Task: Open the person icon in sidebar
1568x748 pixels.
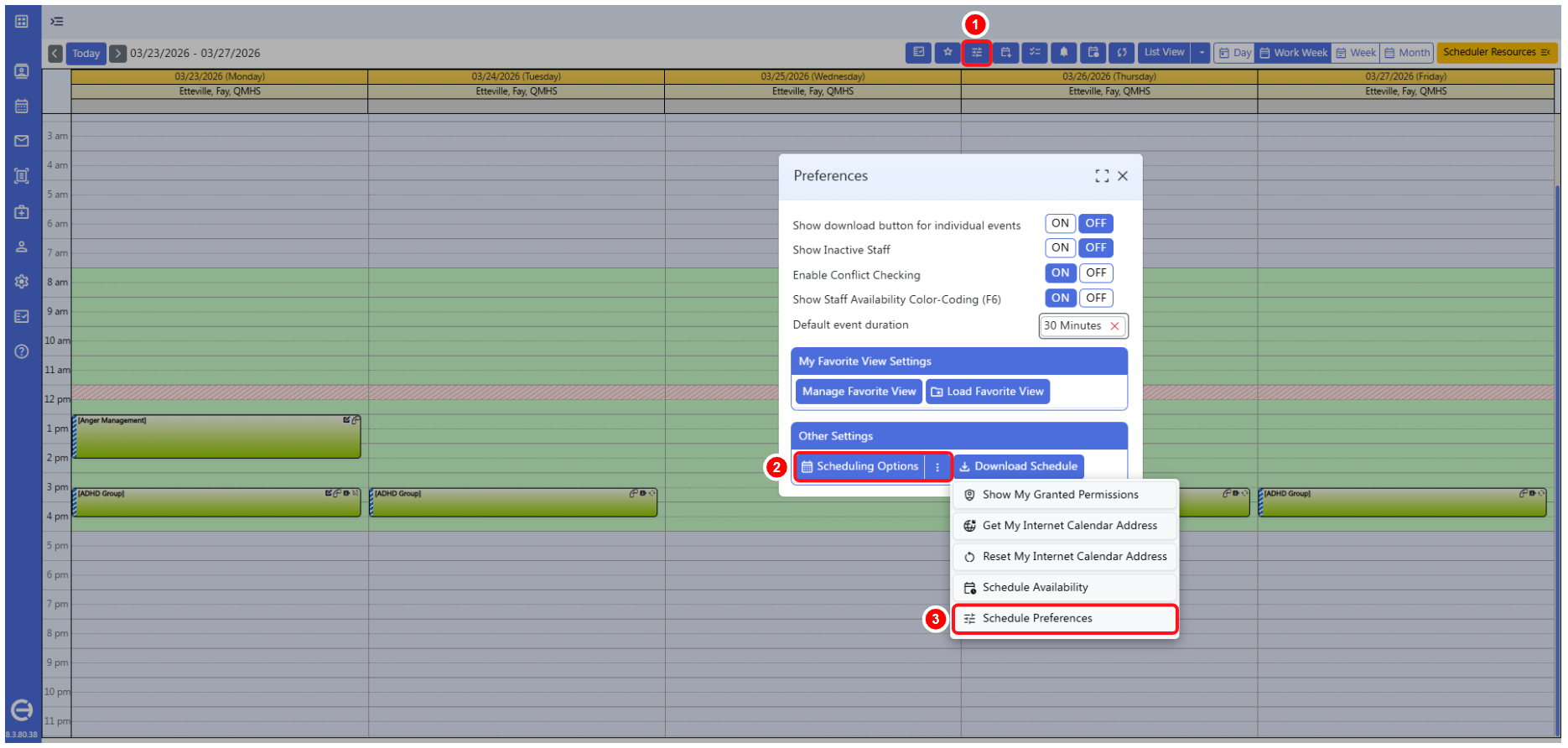Action: 22,247
